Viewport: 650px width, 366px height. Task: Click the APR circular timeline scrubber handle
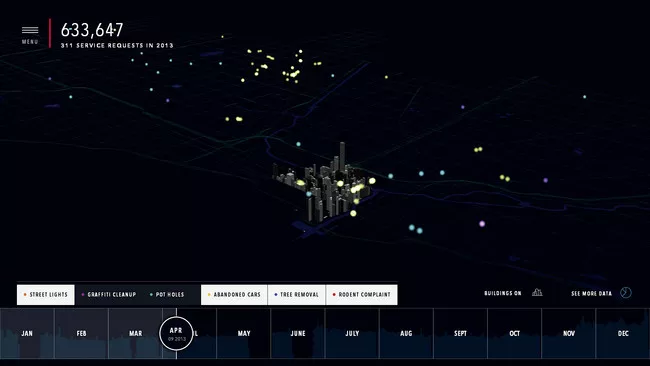[x=176, y=333]
